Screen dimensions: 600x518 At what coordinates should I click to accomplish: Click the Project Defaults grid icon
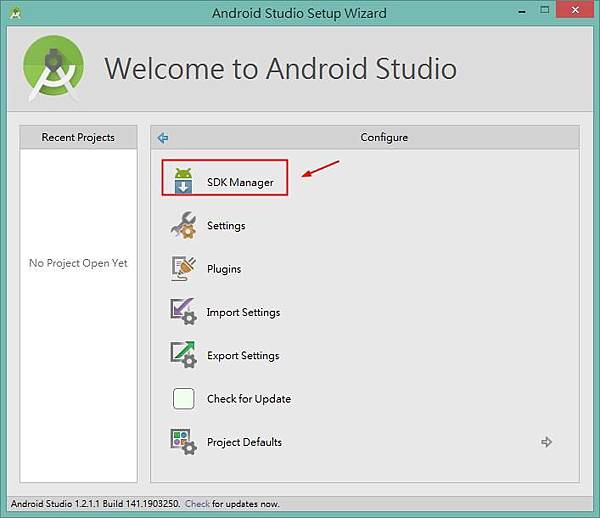coord(183,441)
